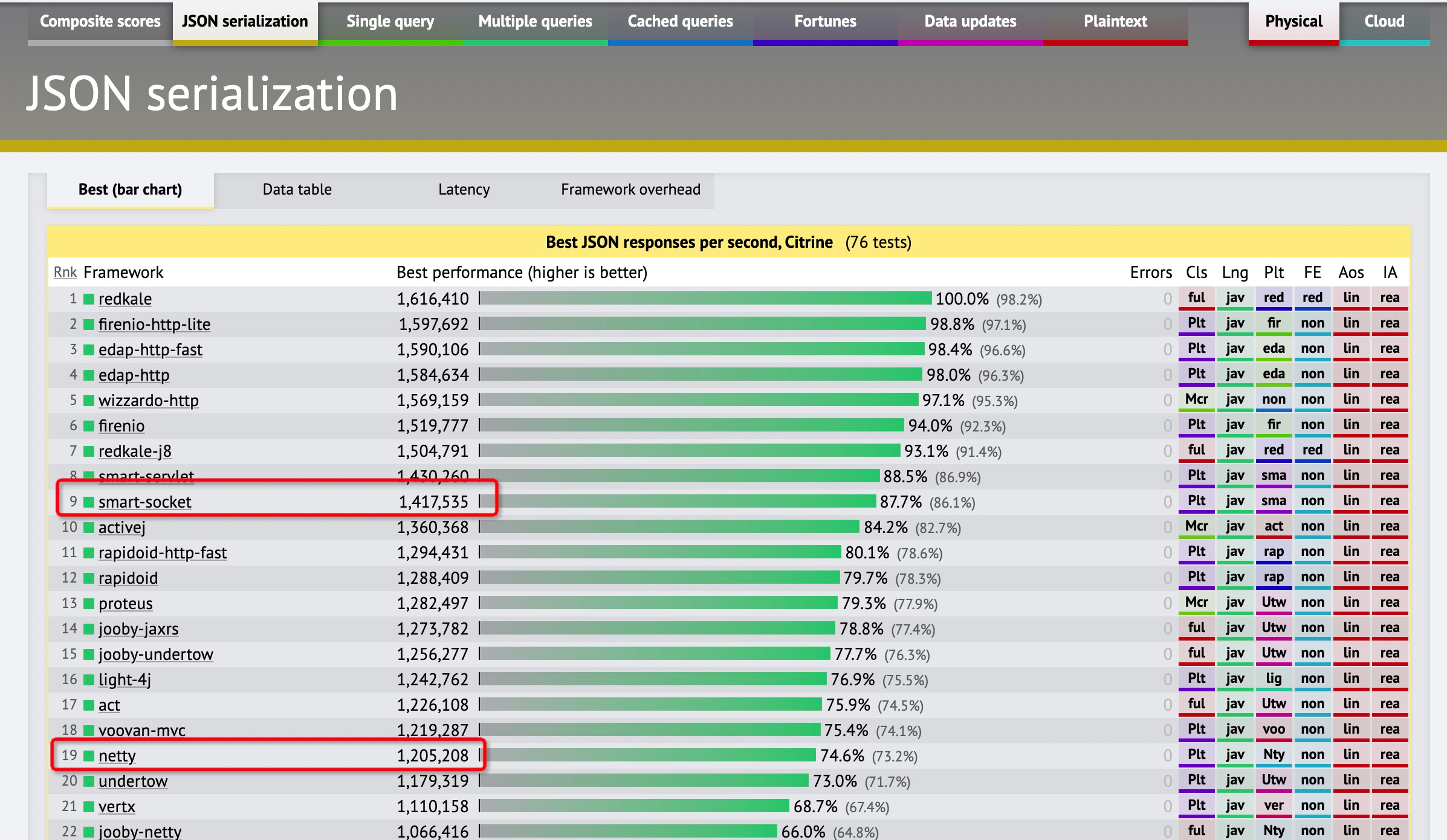
Task: Open the Fortunes tab
Action: pyautogui.click(x=826, y=22)
